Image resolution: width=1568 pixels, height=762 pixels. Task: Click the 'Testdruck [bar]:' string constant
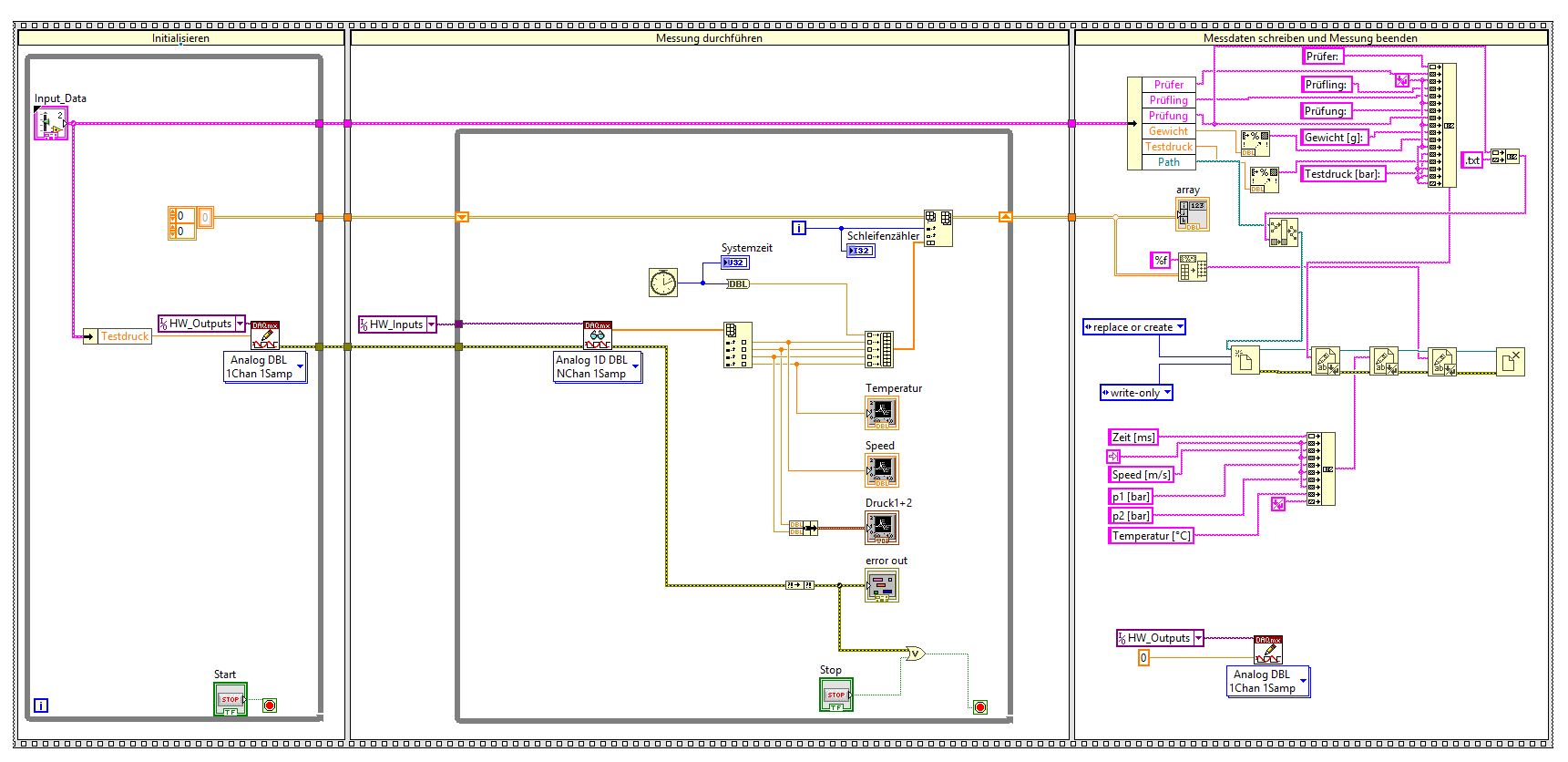(x=1343, y=174)
